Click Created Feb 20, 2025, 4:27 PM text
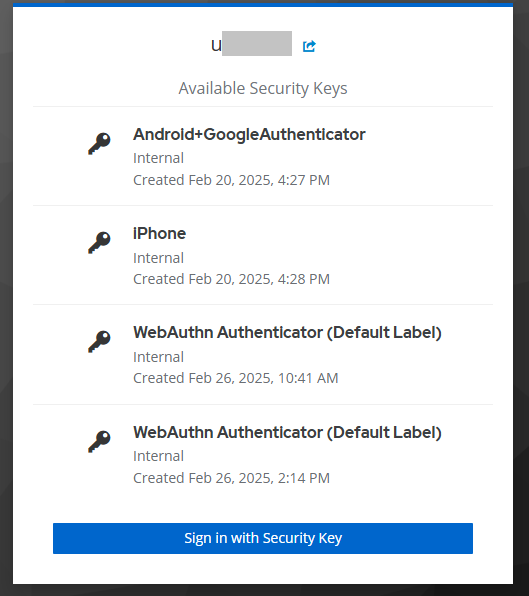The width and height of the screenshot is (529, 596). (x=231, y=180)
